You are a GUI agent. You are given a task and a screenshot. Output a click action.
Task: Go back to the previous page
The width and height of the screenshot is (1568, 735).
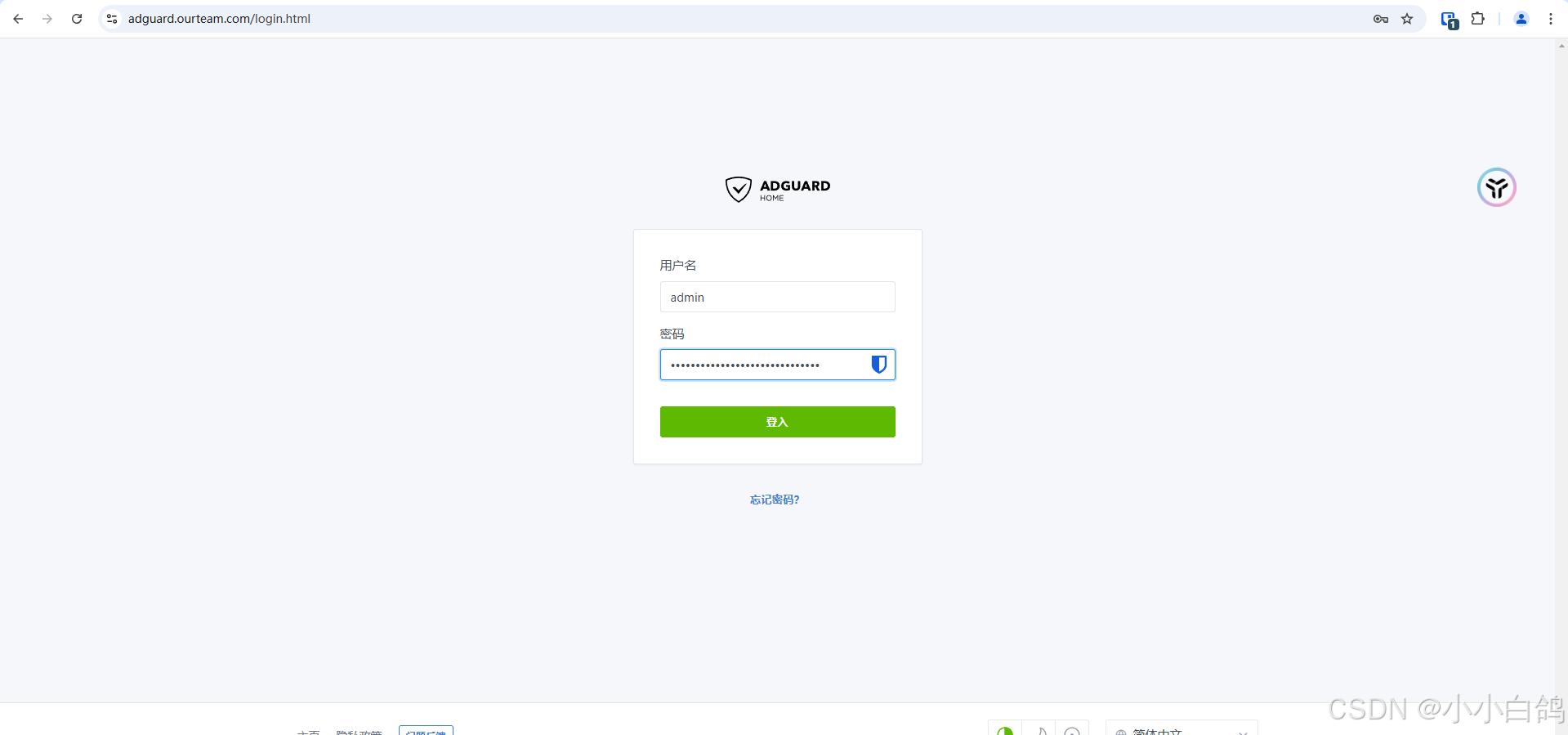(18, 19)
